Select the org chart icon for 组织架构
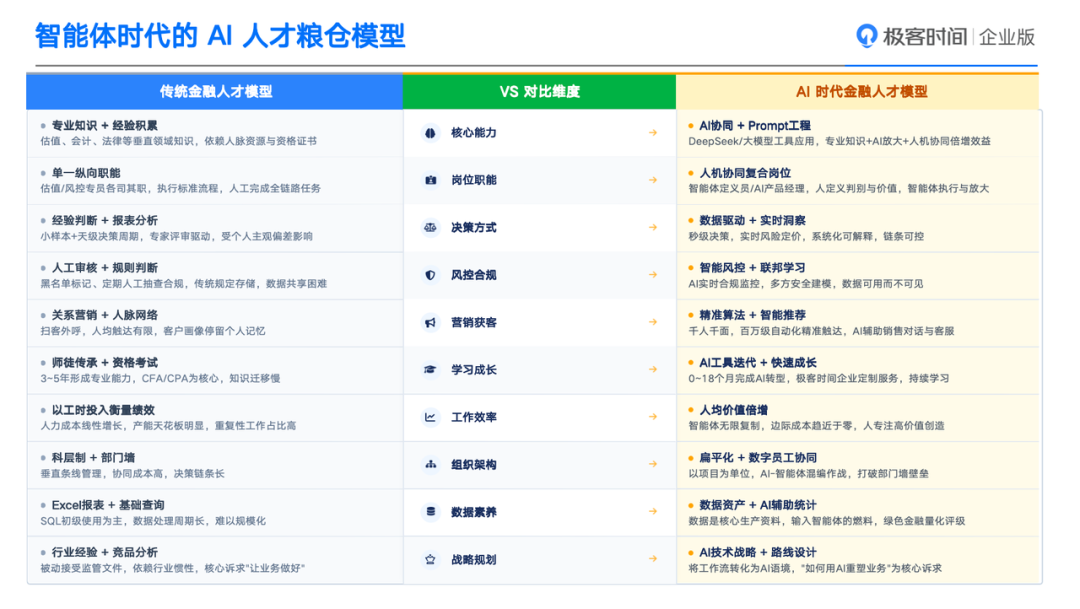 [x=430, y=465]
